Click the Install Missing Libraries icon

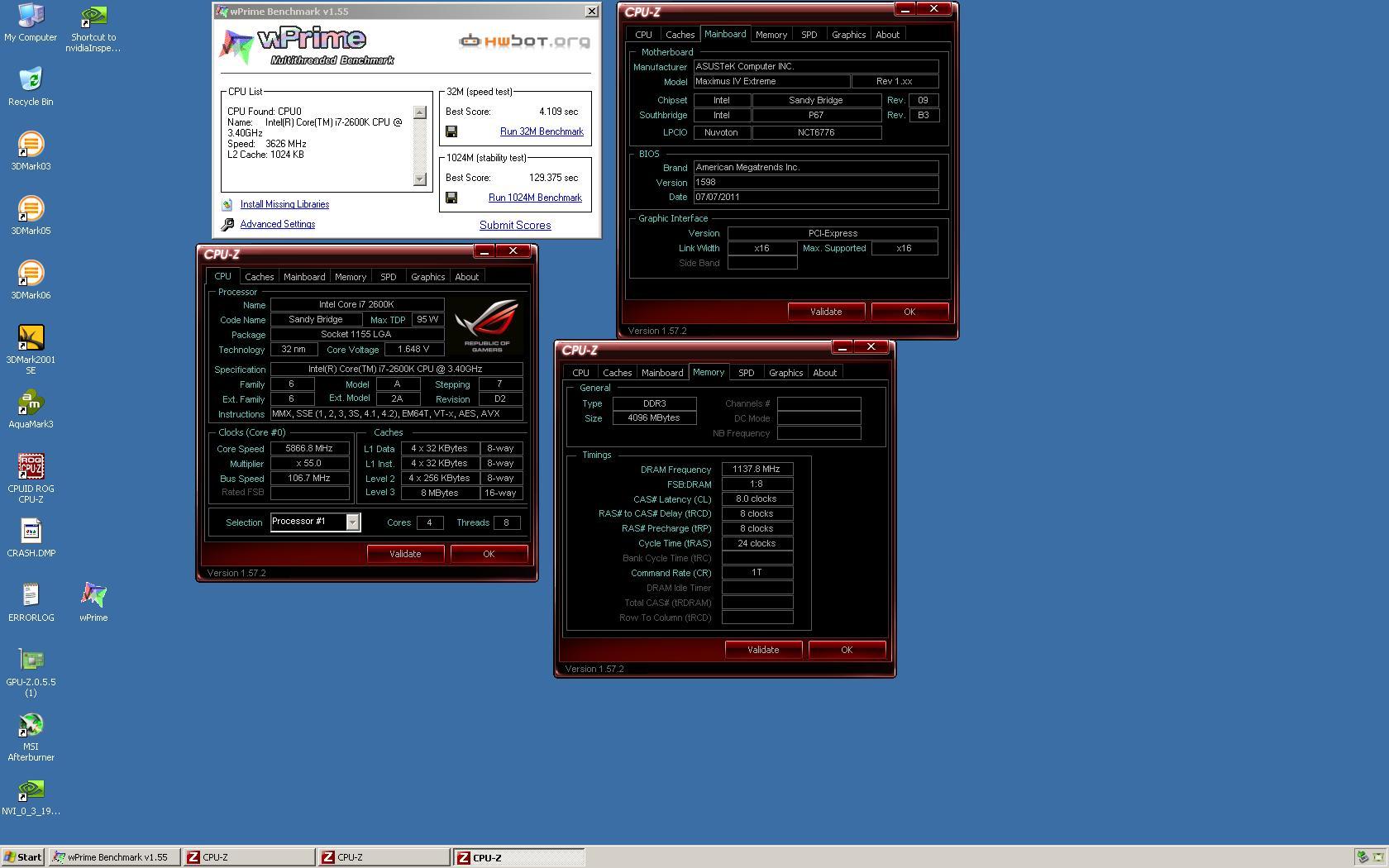click(227, 204)
